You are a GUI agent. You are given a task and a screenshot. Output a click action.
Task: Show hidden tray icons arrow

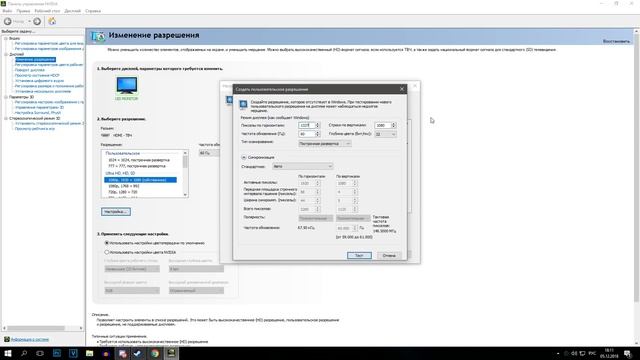tap(558, 353)
